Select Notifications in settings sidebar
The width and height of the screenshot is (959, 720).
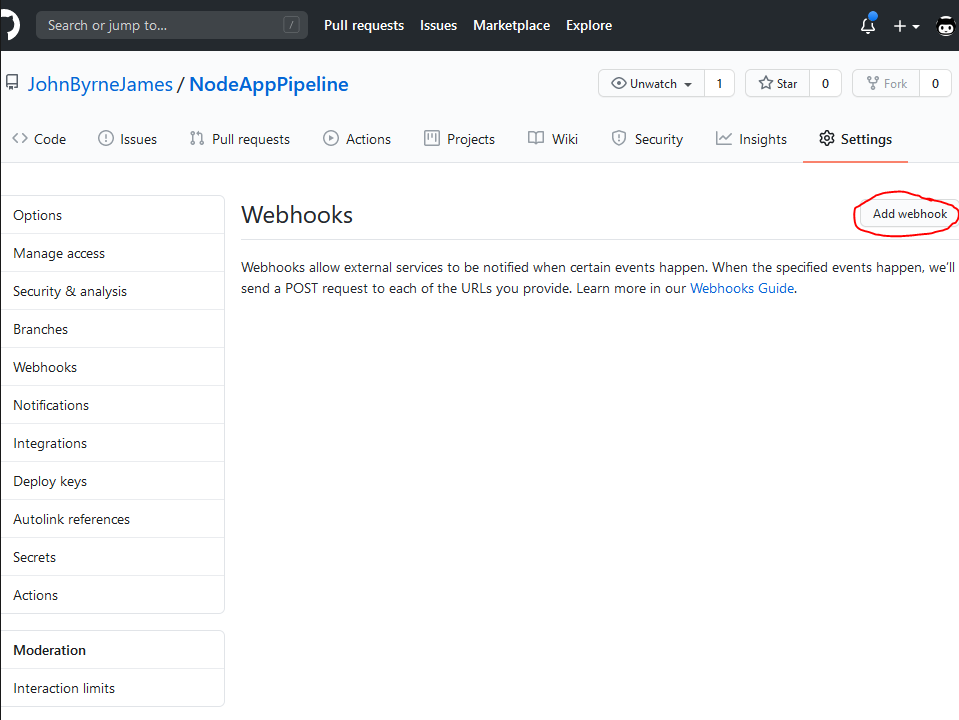113,404
